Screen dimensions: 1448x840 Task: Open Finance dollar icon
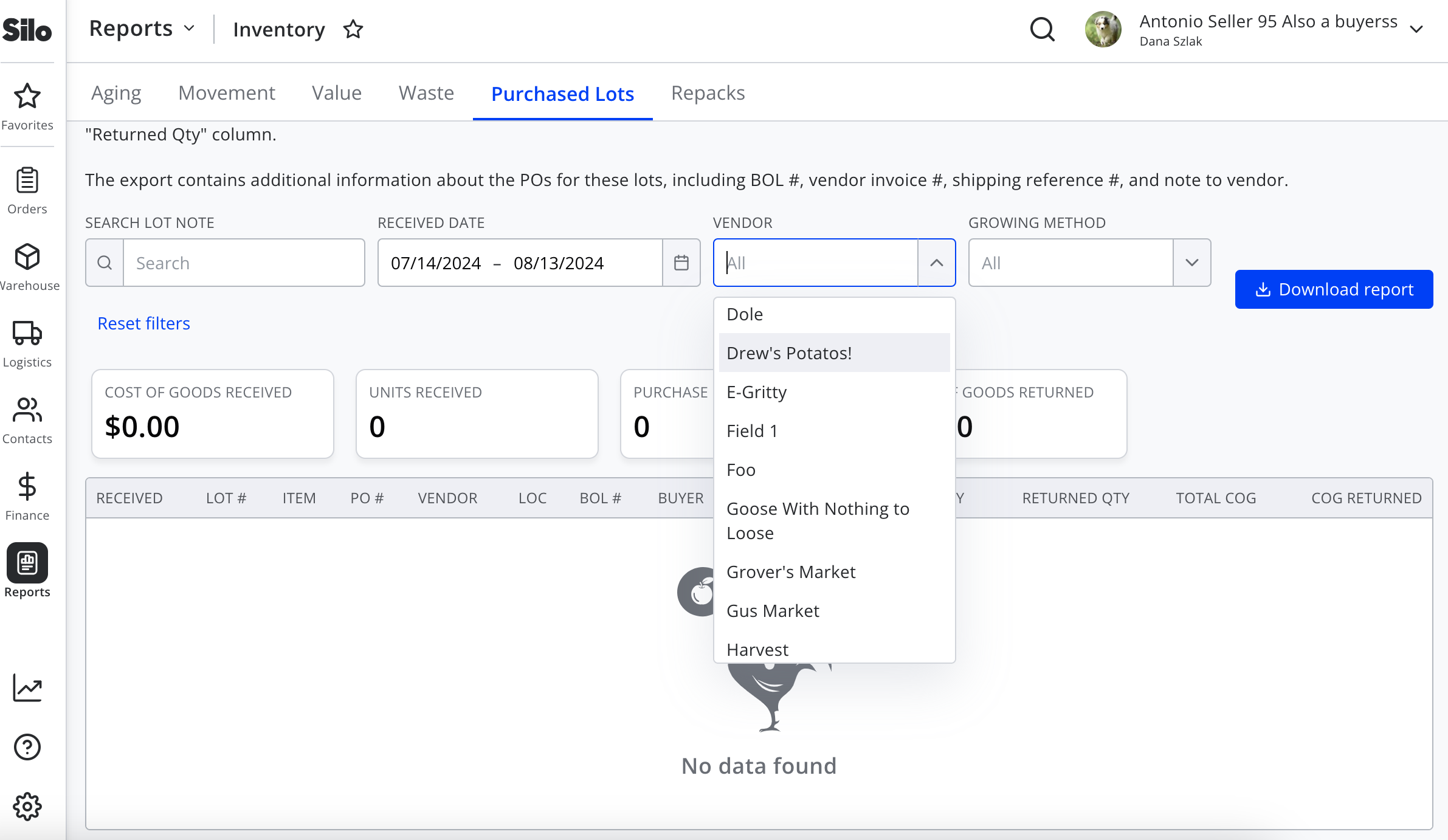[27, 487]
